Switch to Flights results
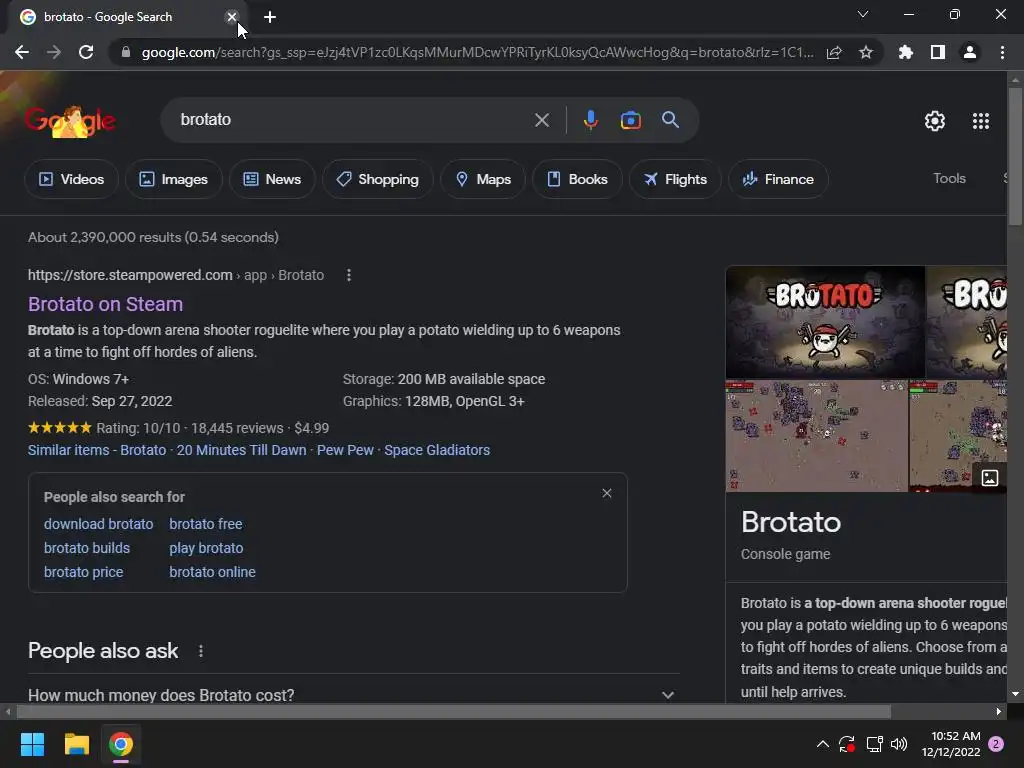Screen dimensions: 1024x768 click(x=675, y=179)
